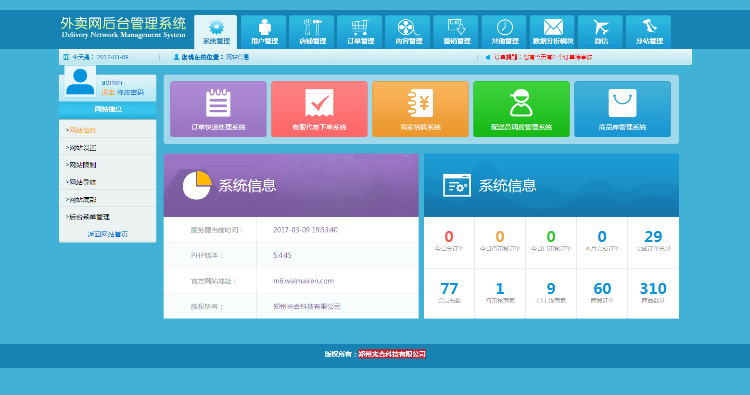This screenshot has height=395, width=750.
Task: Open 其他管理 clock icon tab
Action: click(x=504, y=32)
